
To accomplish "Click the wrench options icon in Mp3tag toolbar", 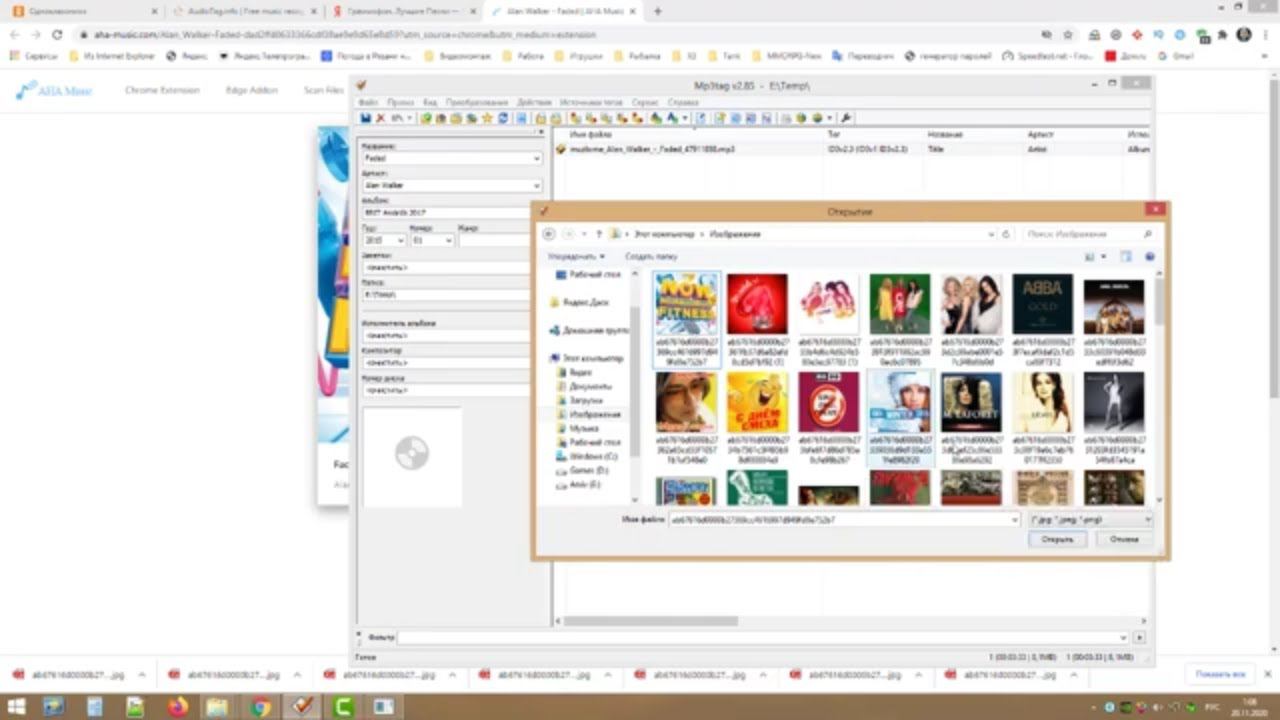I will coord(846,118).
